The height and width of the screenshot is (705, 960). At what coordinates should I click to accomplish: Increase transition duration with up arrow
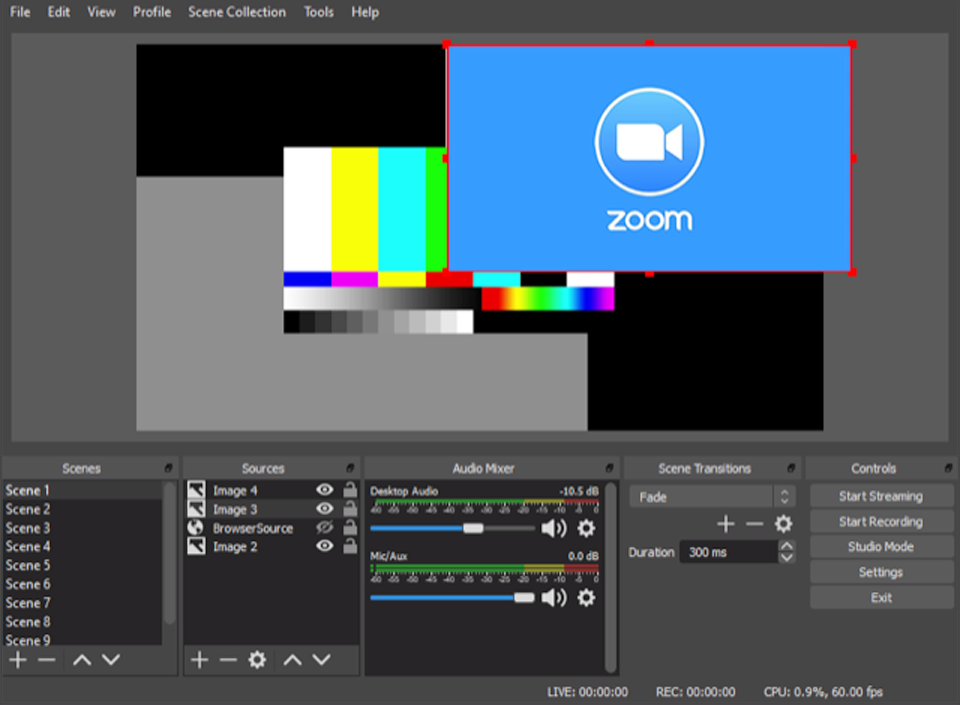pos(787,546)
